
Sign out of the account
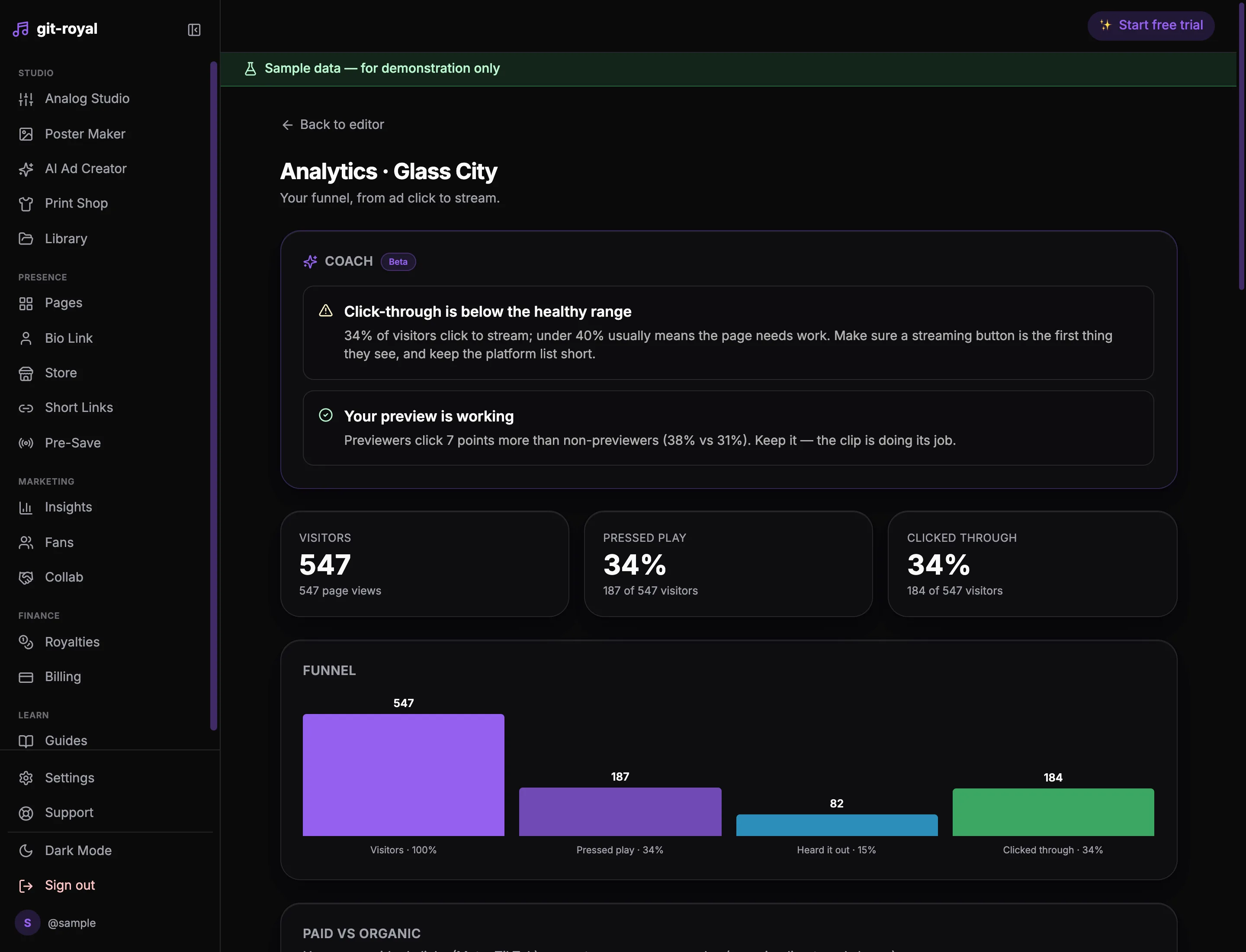110,885
